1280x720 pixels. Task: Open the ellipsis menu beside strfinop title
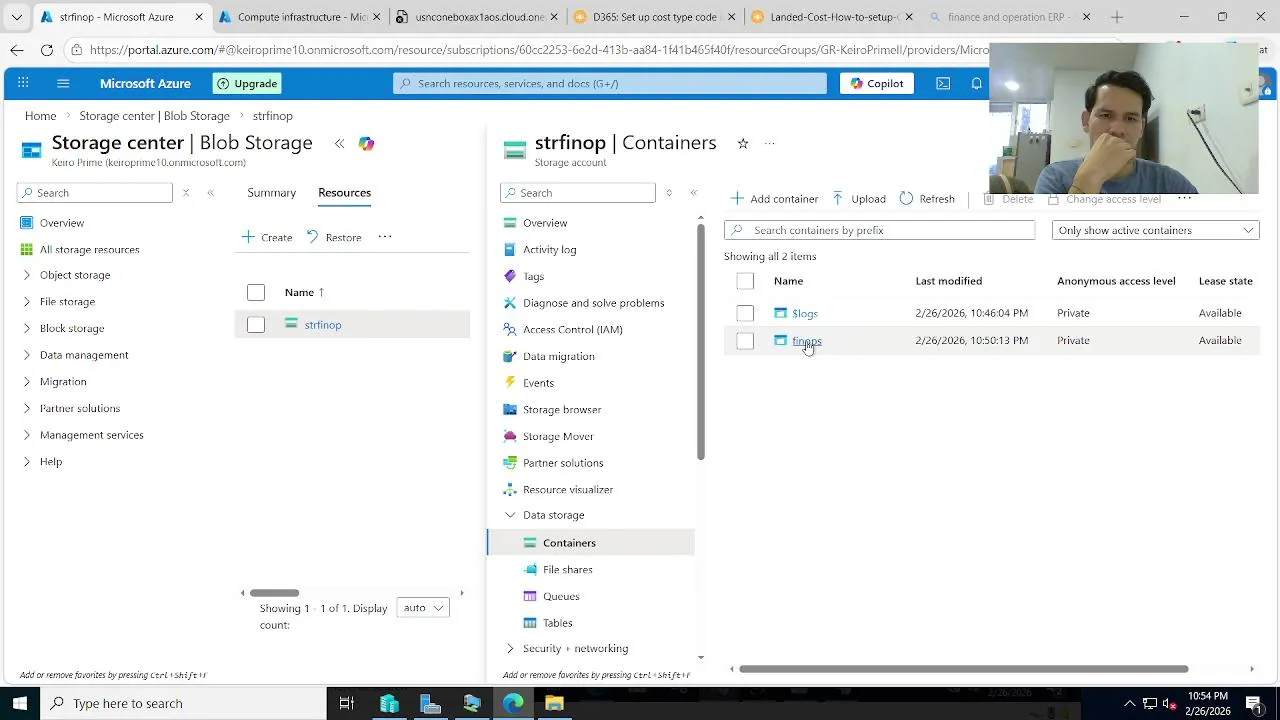click(x=770, y=143)
